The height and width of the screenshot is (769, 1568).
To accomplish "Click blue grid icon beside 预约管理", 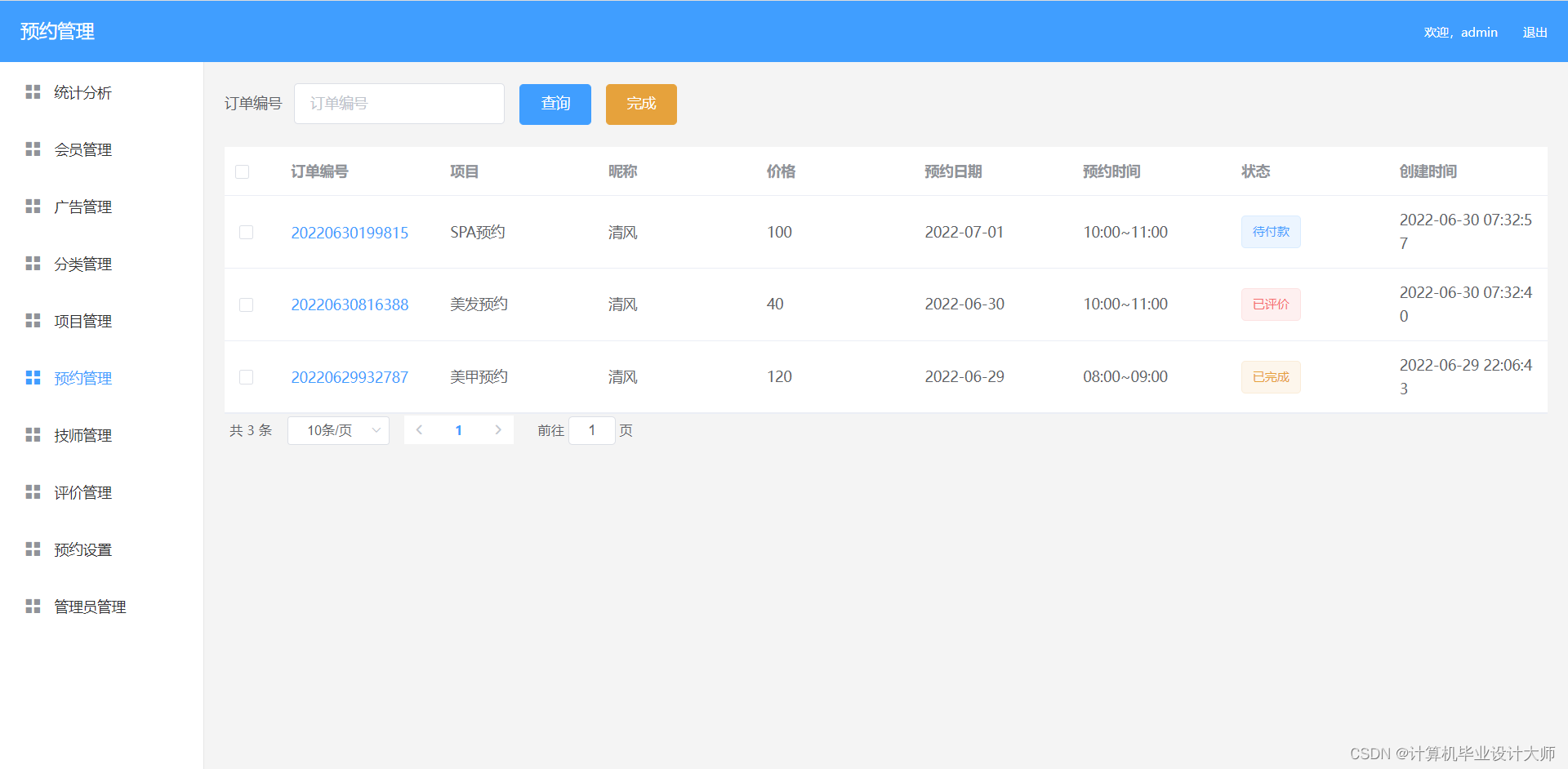I will (x=33, y=378).
